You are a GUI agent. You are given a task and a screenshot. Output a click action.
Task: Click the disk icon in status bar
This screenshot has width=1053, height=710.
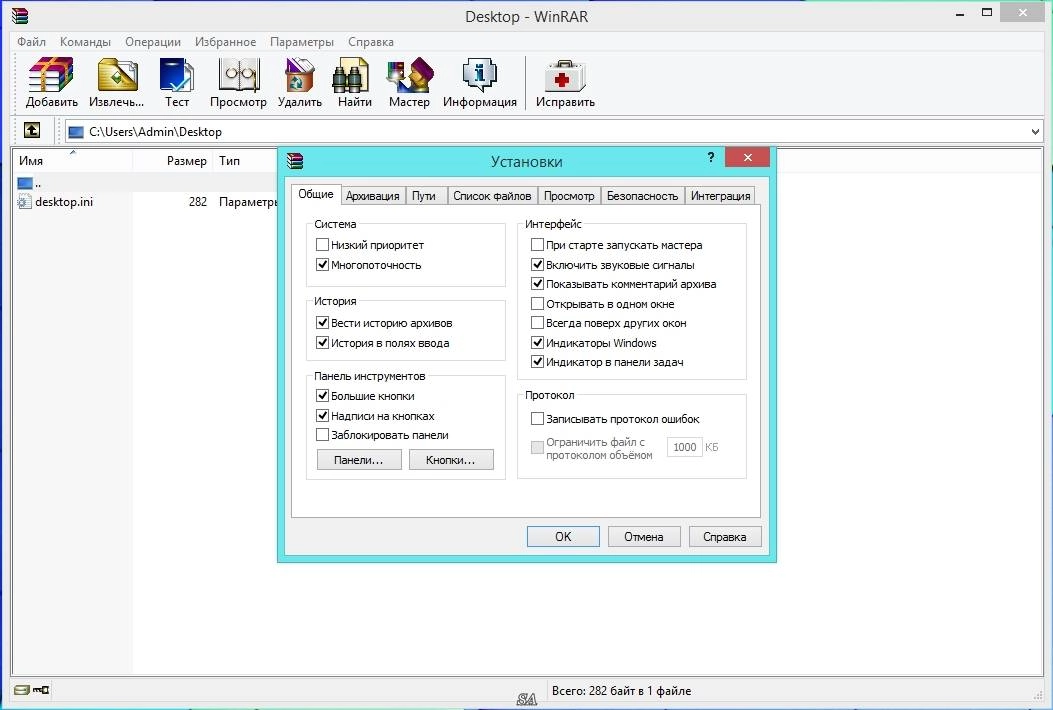(21, 690)
